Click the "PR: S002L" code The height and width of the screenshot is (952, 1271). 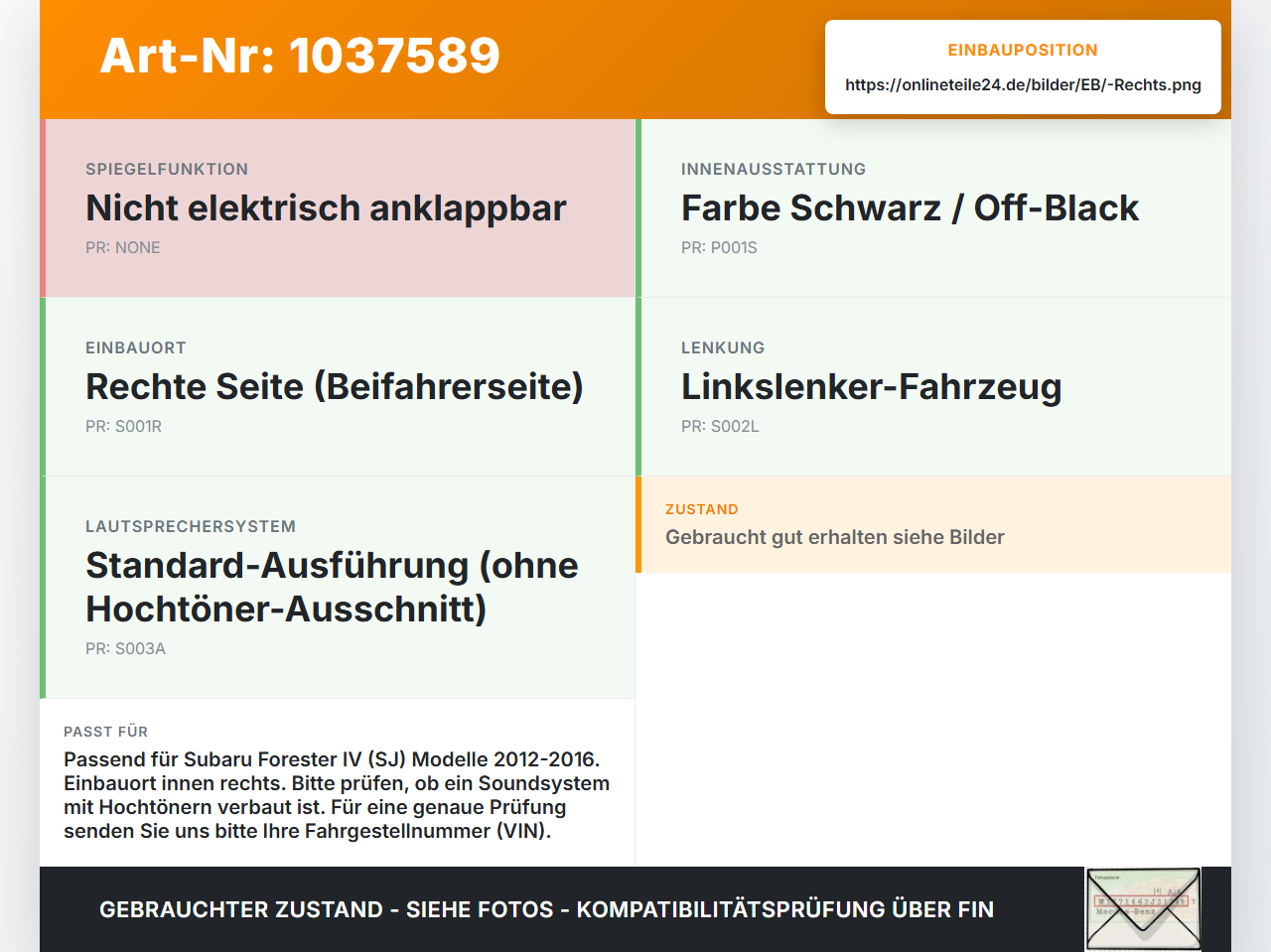coord(720,426)
